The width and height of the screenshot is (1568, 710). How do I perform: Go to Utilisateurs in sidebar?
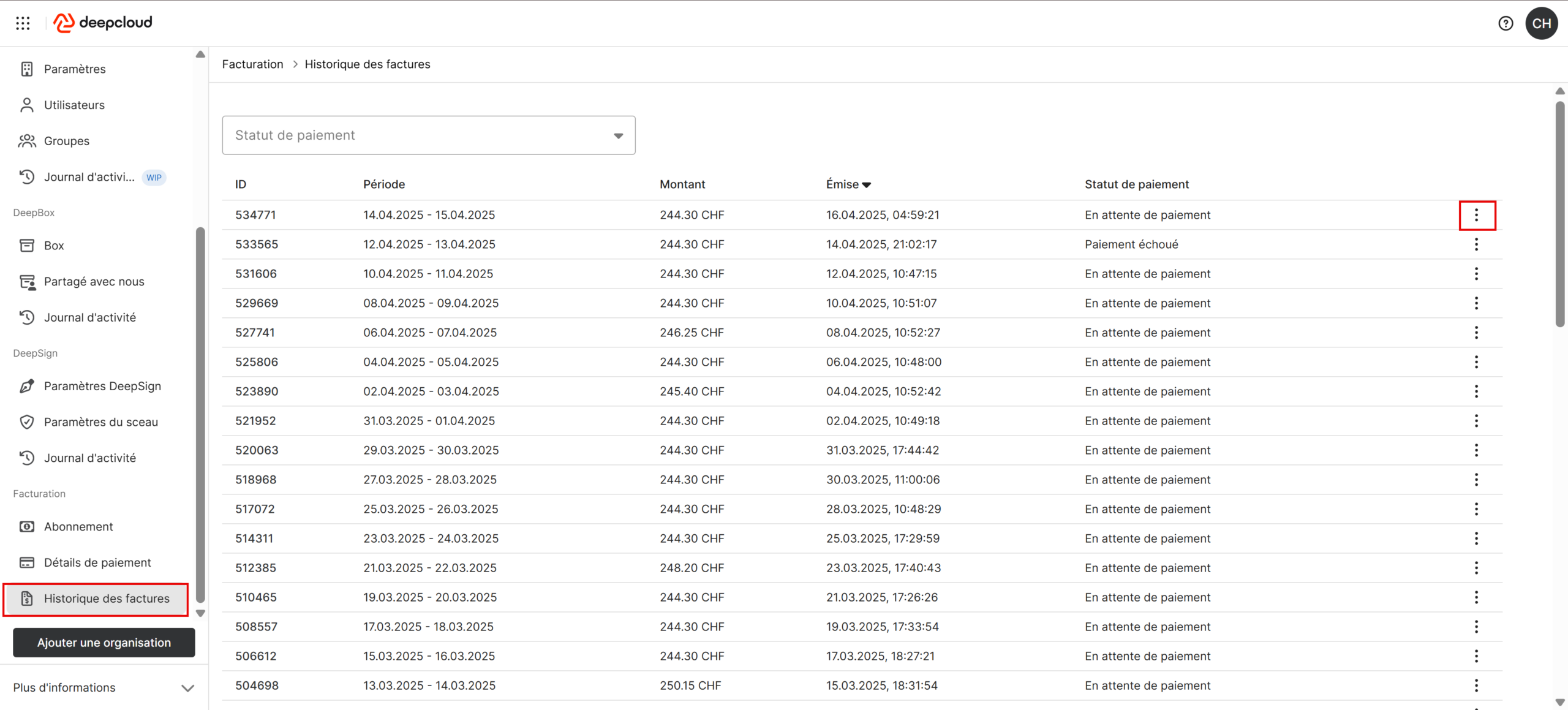tap(74, 105)
